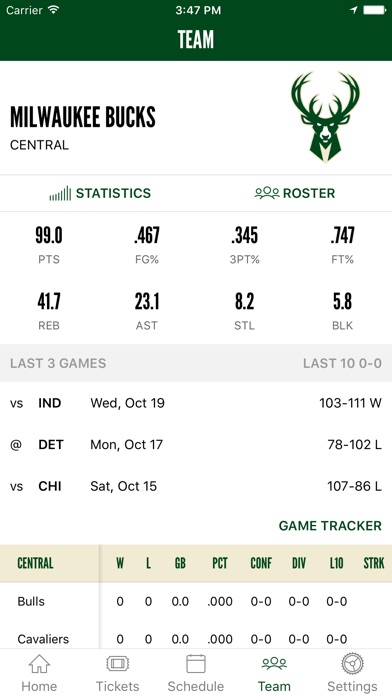Tap the PCT column header
392x696 pixels.
[x=220, y=563]
